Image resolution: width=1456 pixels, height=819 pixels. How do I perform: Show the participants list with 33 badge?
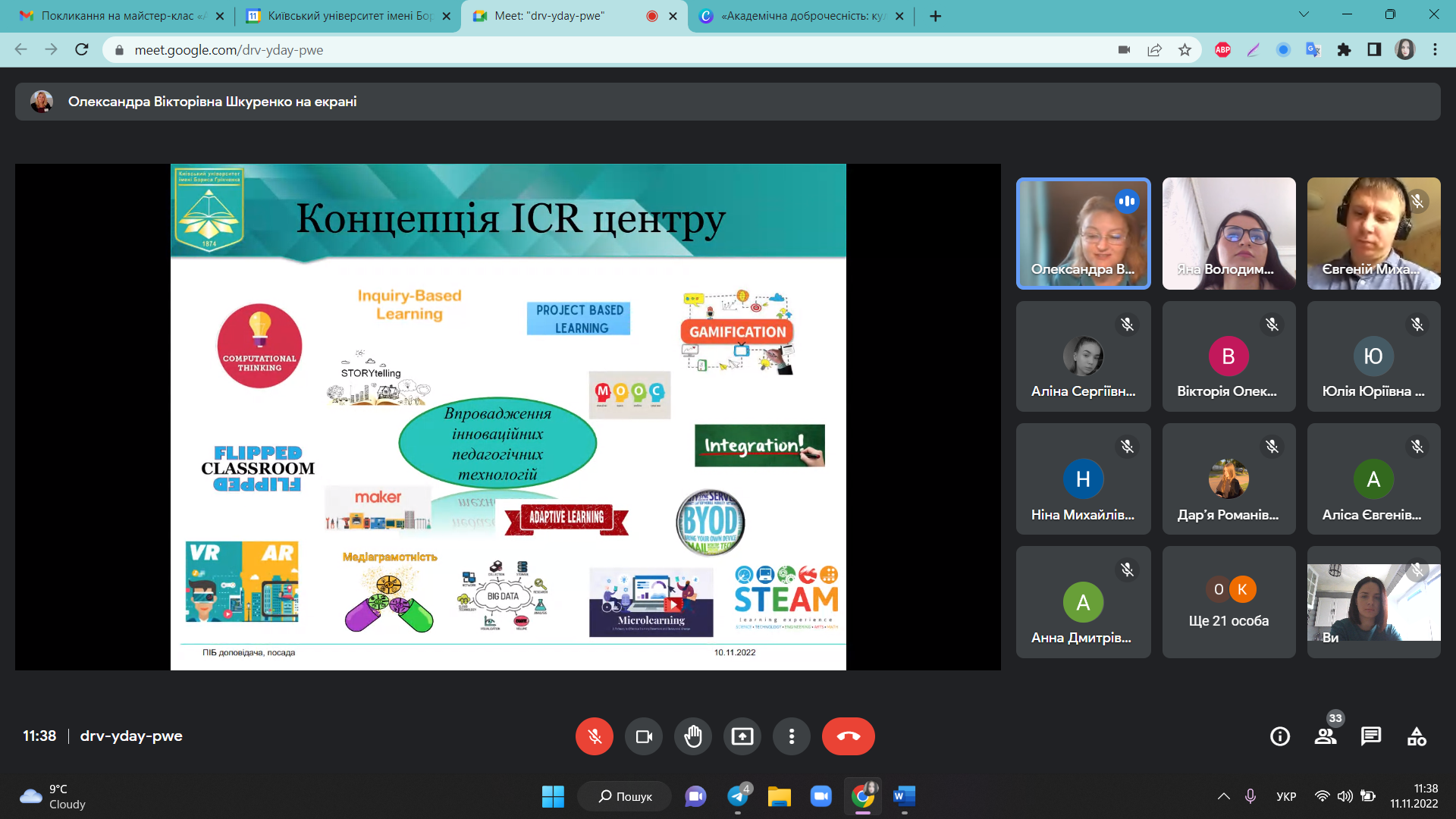[x=1325, y=736]
